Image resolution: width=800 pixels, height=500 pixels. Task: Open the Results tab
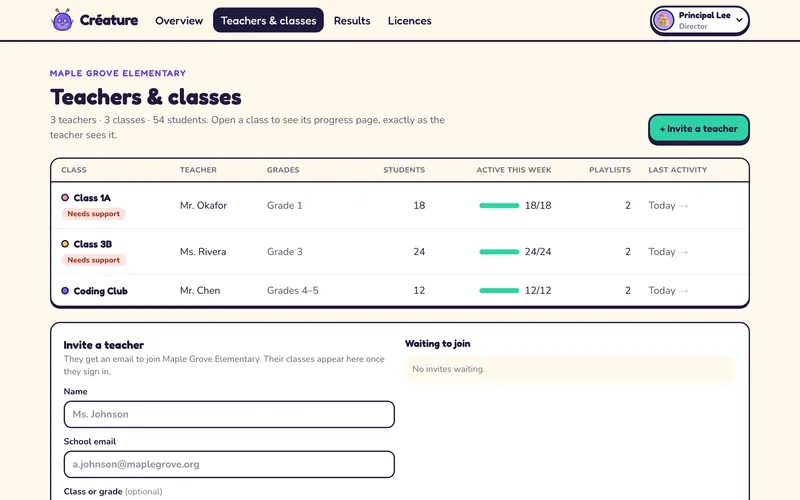tap(352, 20)
